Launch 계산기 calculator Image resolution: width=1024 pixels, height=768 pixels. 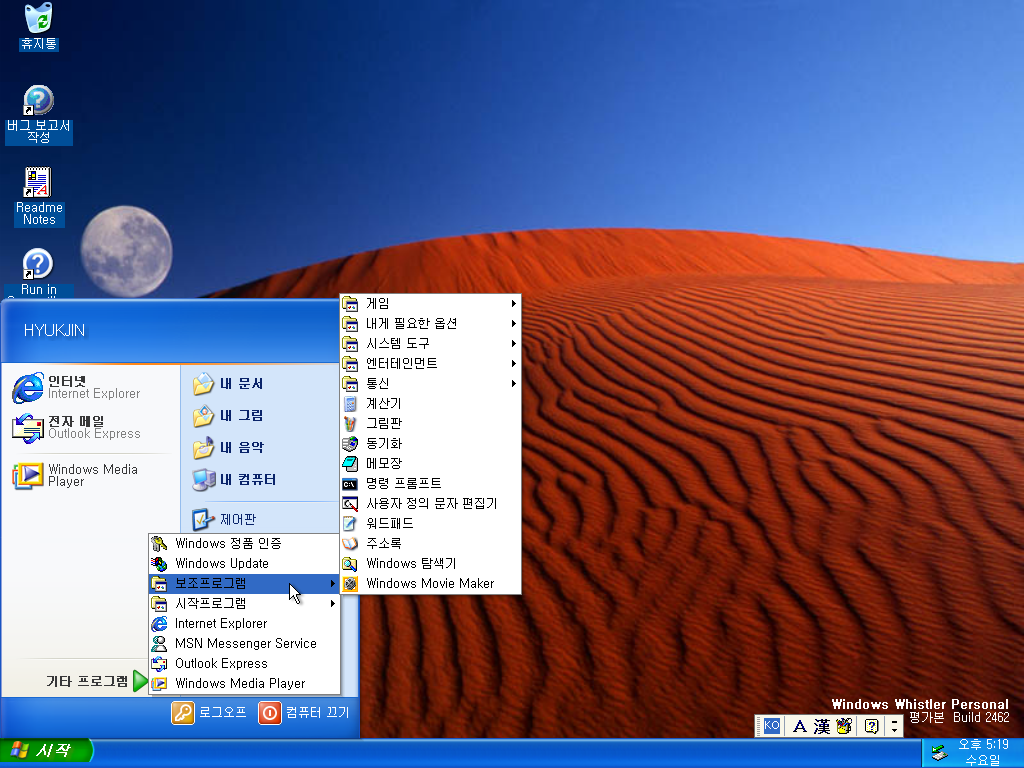[x=430, y=404]
